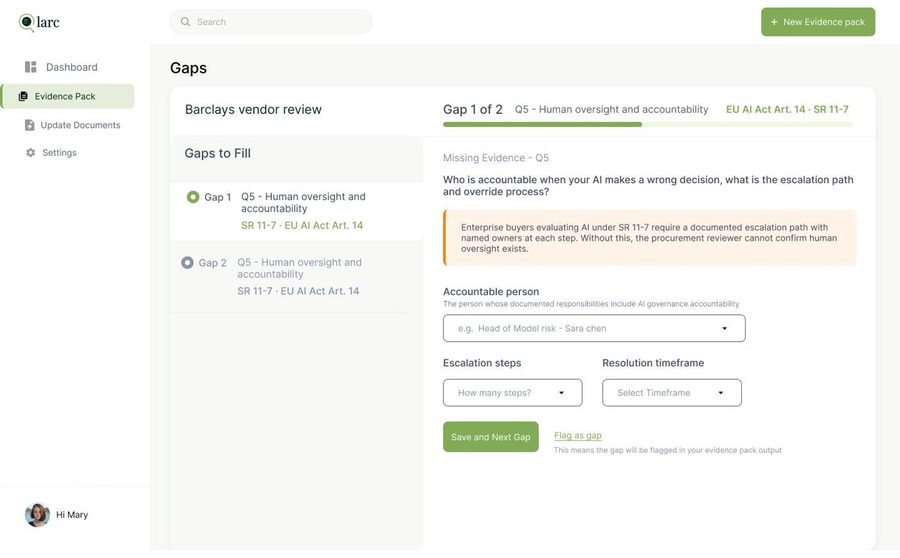Viewport: 900px width, 558px height.
Task: Select the Gap 2 radio button
Action: [187, 262]
